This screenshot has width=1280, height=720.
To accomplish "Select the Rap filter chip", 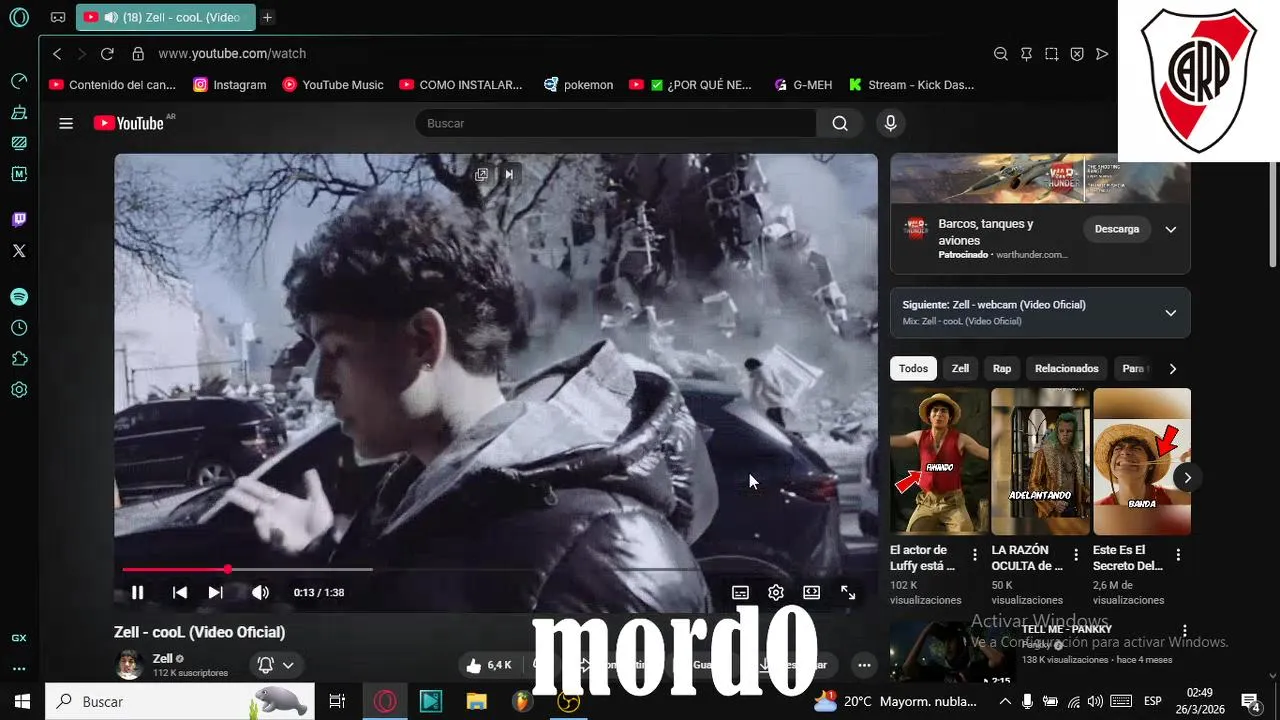I will point(1002,369).
